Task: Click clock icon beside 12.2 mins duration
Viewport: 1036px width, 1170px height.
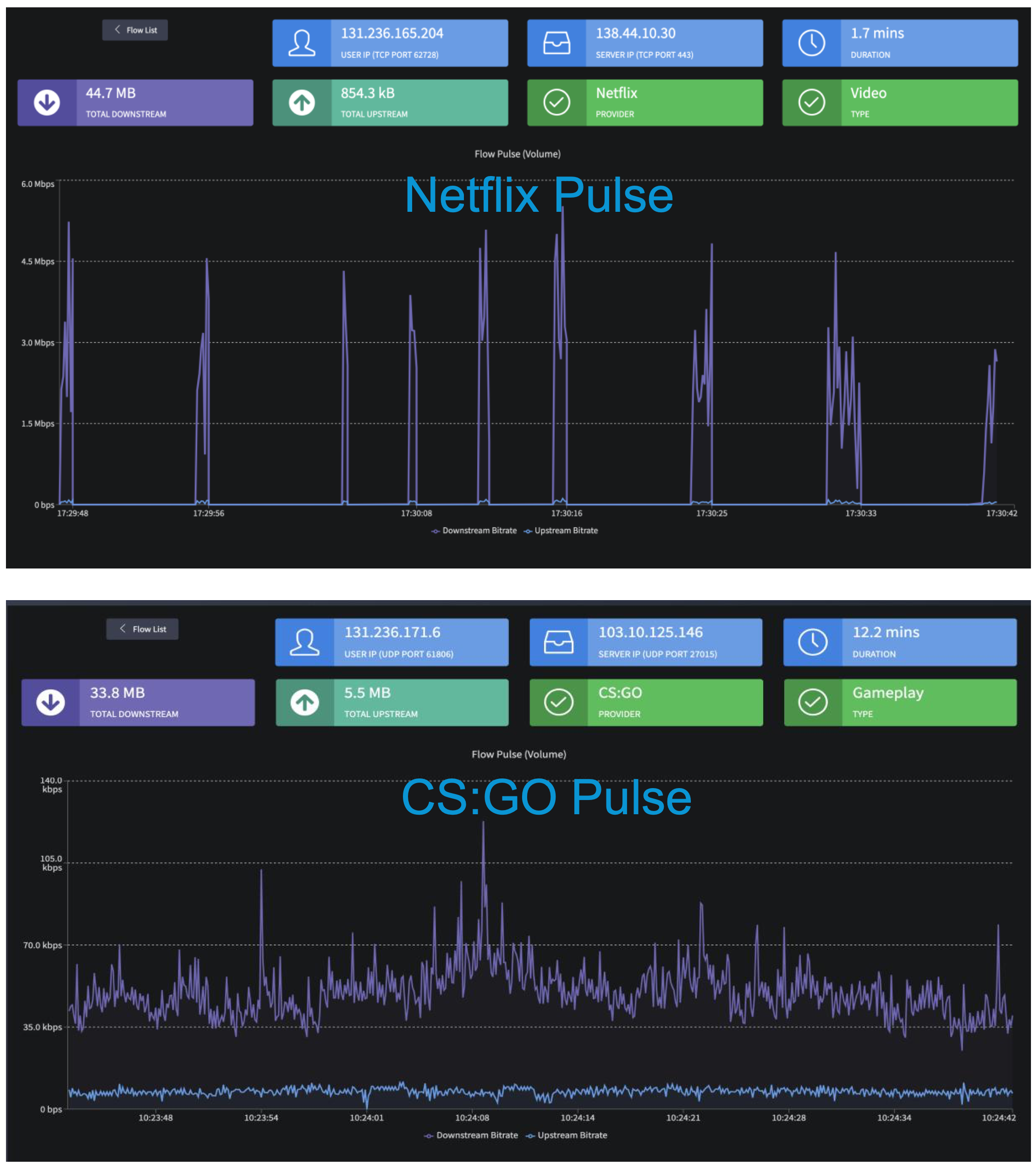Action: click(x=812, y=642)
